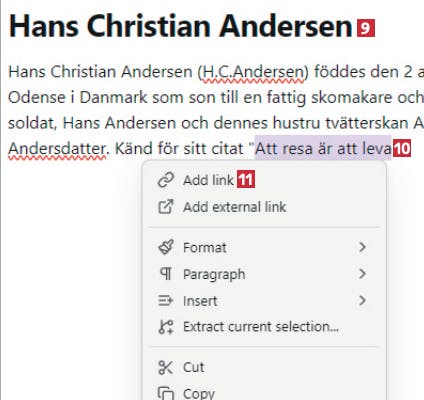Click the Extract selection branch icon
The image size is (424, 400).
pos(166,327)
